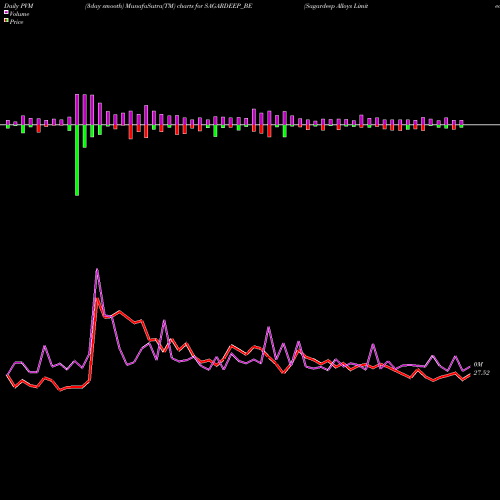
Task: Click the Sagardeep Alloys company name text
Action: click(336, 6)
